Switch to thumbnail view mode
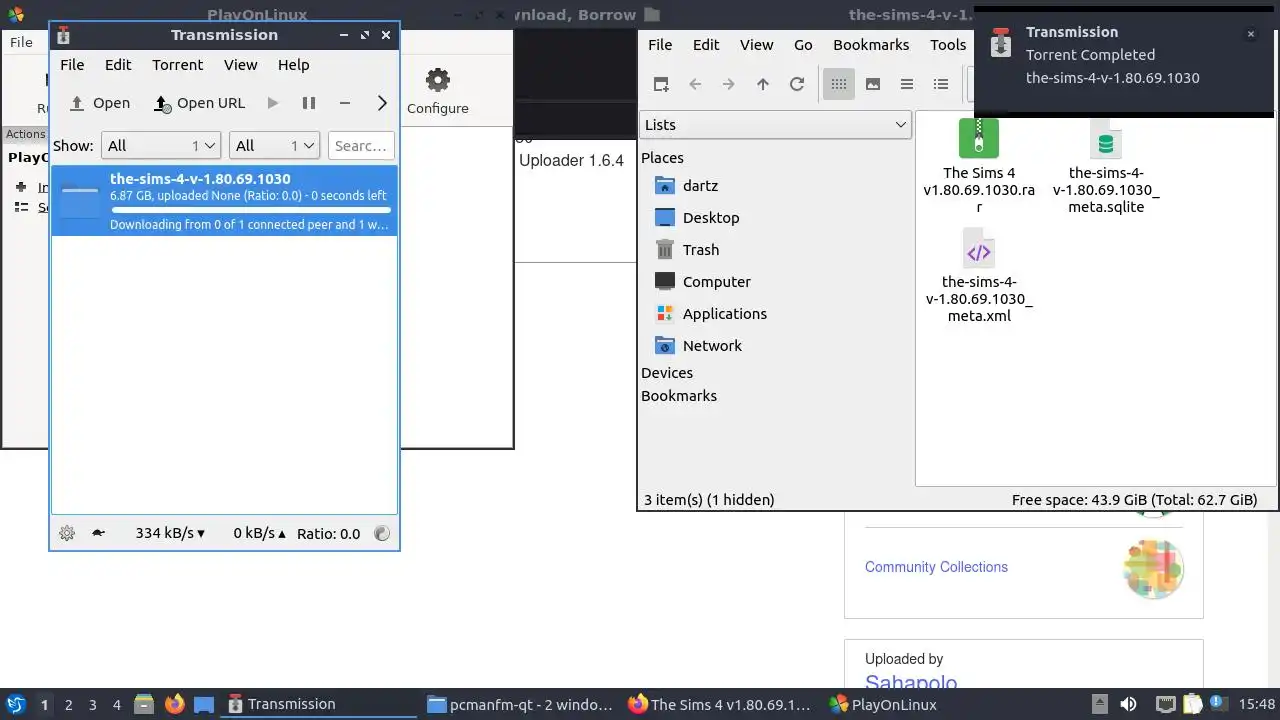 point(873,84)
